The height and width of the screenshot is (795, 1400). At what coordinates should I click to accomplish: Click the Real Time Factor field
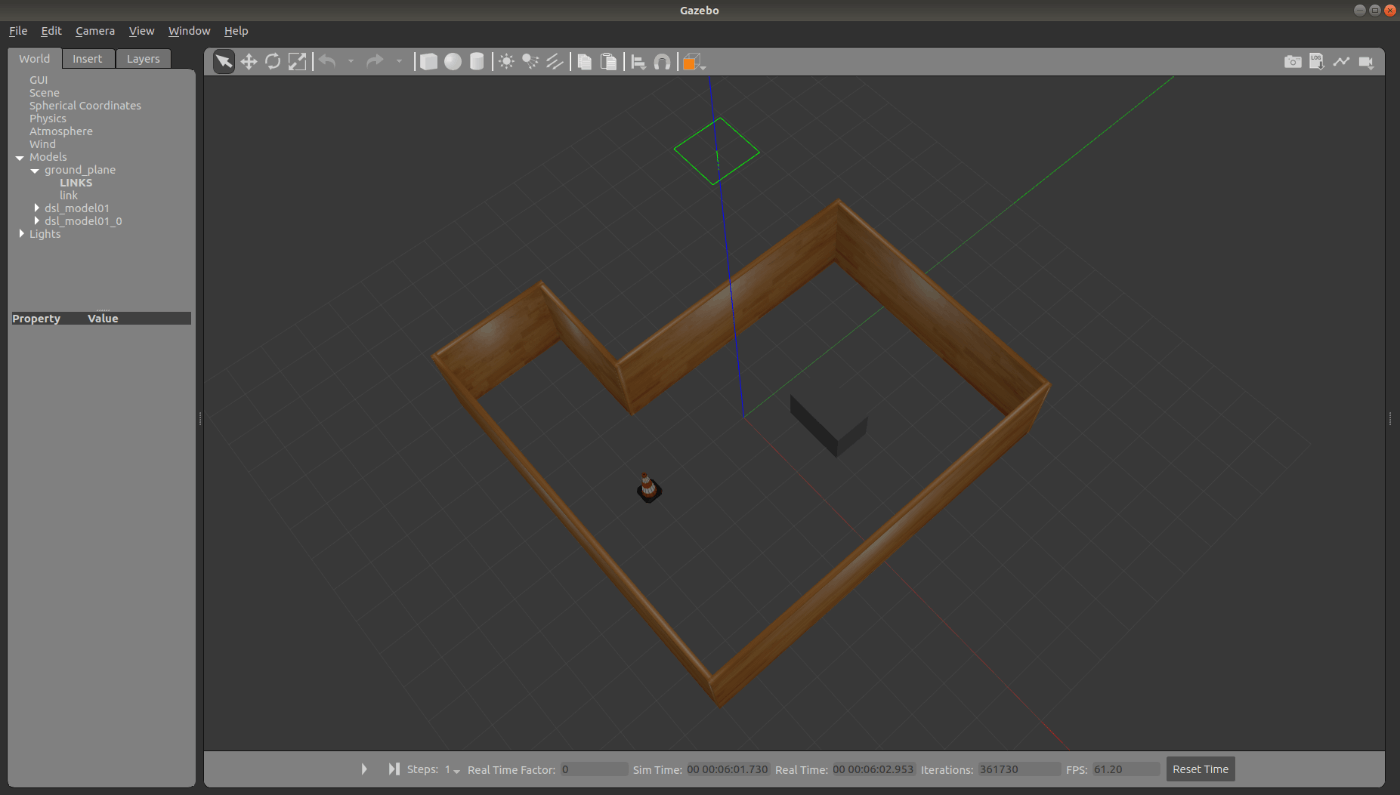coord(594,770)
